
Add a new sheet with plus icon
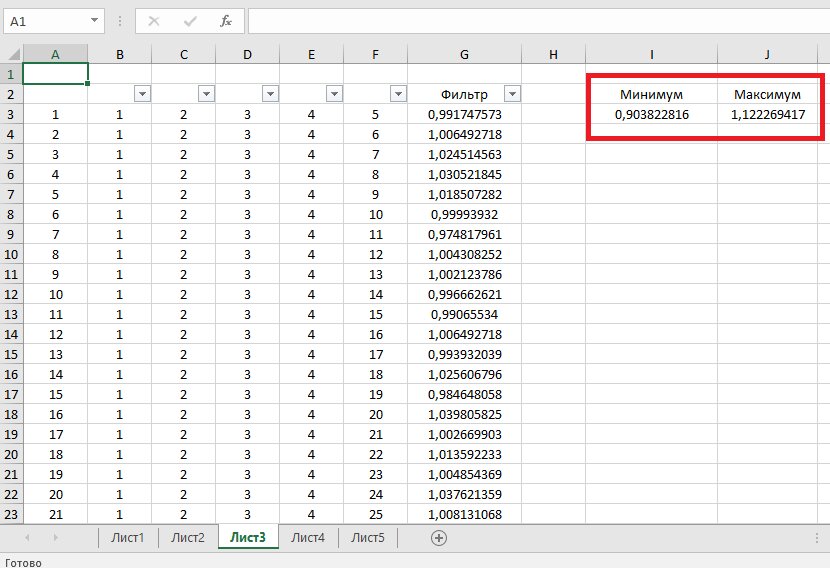coord(439,538)
